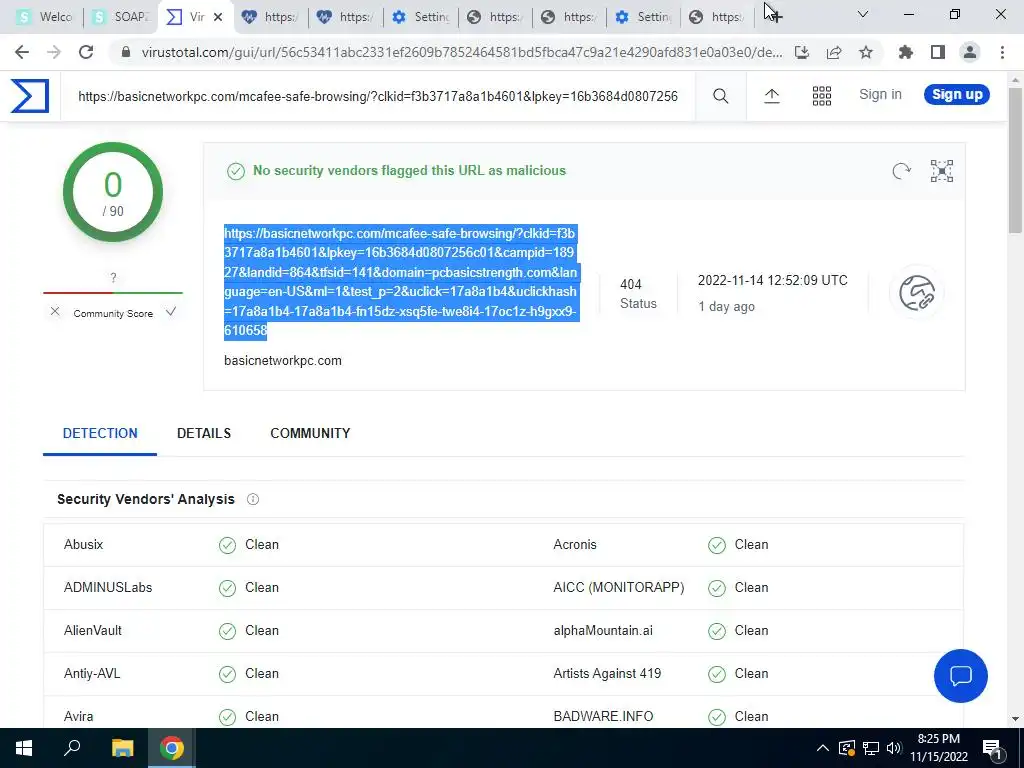
Task: Click the AlienVault vendor name
Action: 93,631
